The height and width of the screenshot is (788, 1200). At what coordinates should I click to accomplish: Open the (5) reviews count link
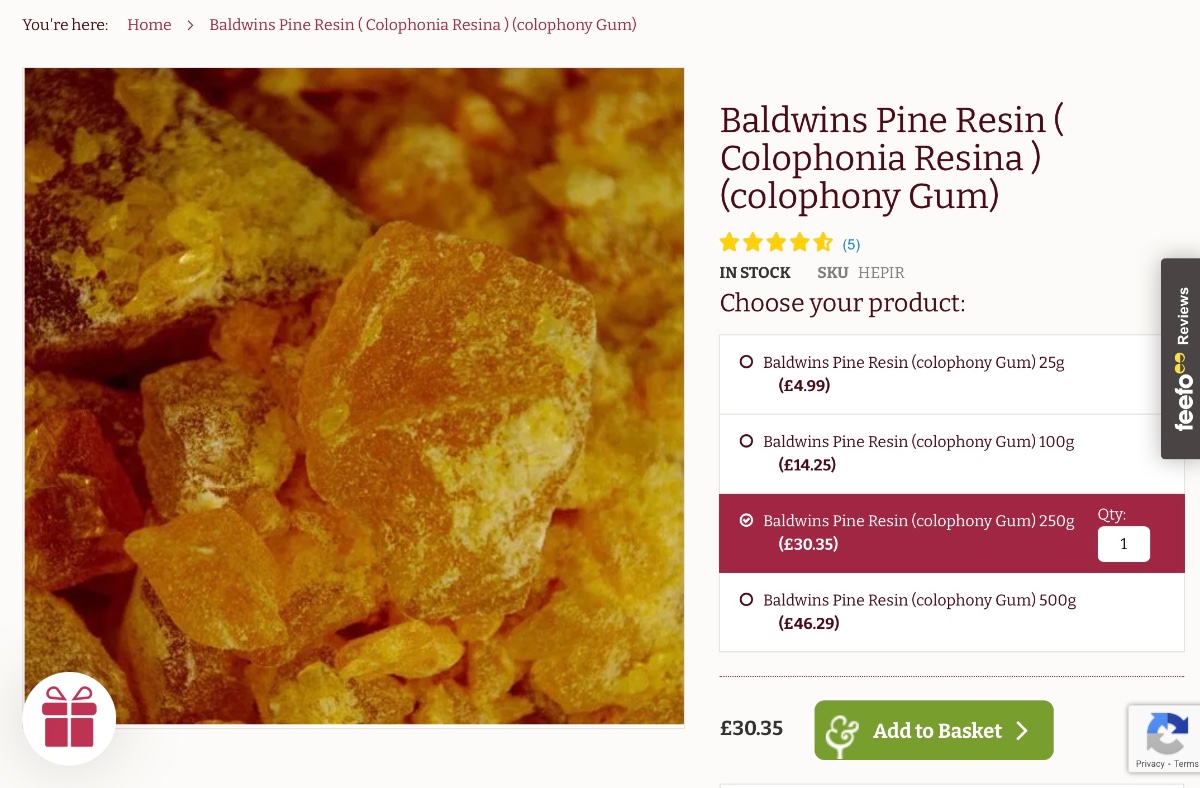click(851, 244)
